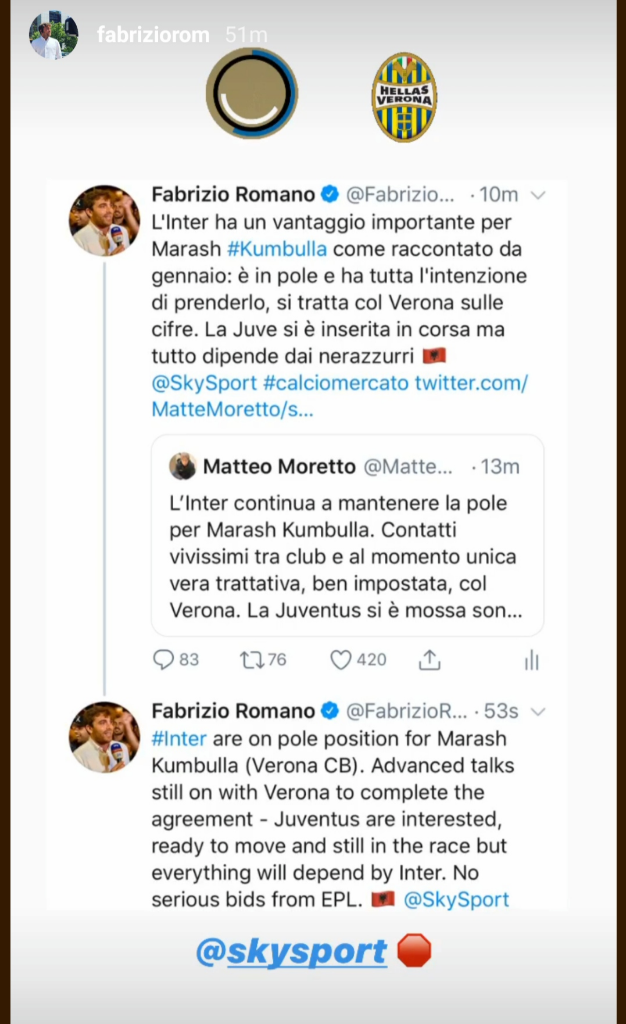Tap the retweet icon

[251, 659]
